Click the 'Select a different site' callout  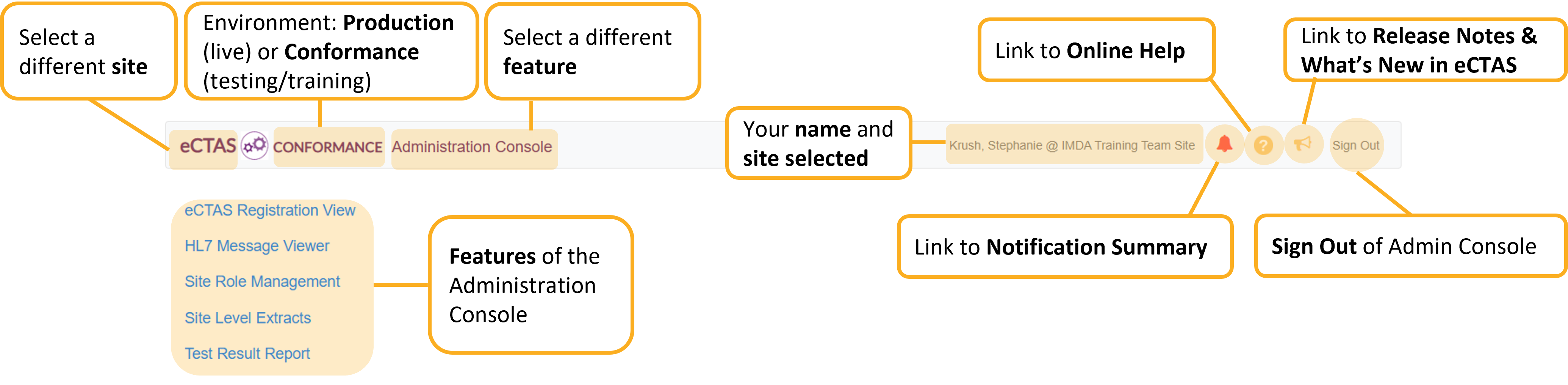[x=88, y=52]
